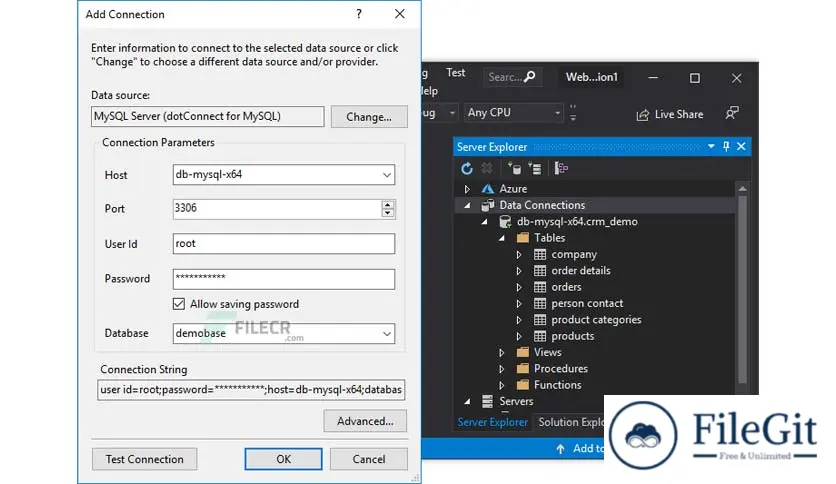
Task: Expand the Azure tree node
Action: (467, 189)
